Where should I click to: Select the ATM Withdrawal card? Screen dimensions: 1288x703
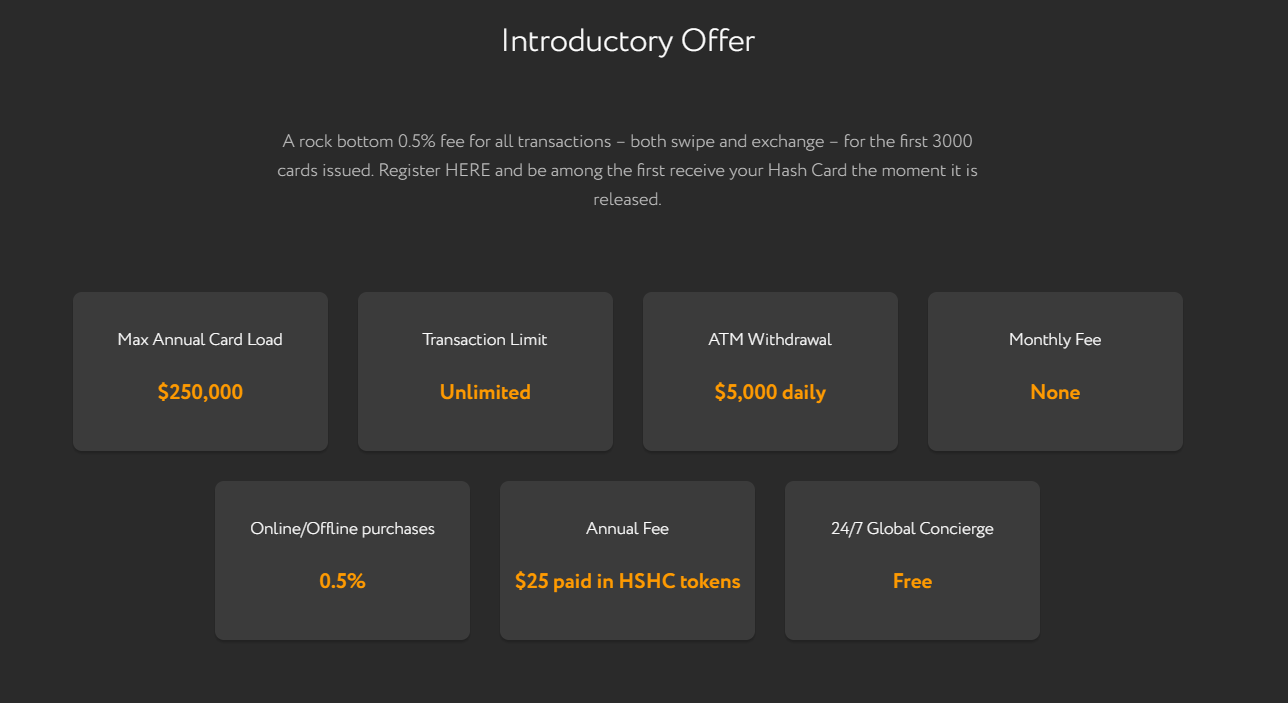770,371
